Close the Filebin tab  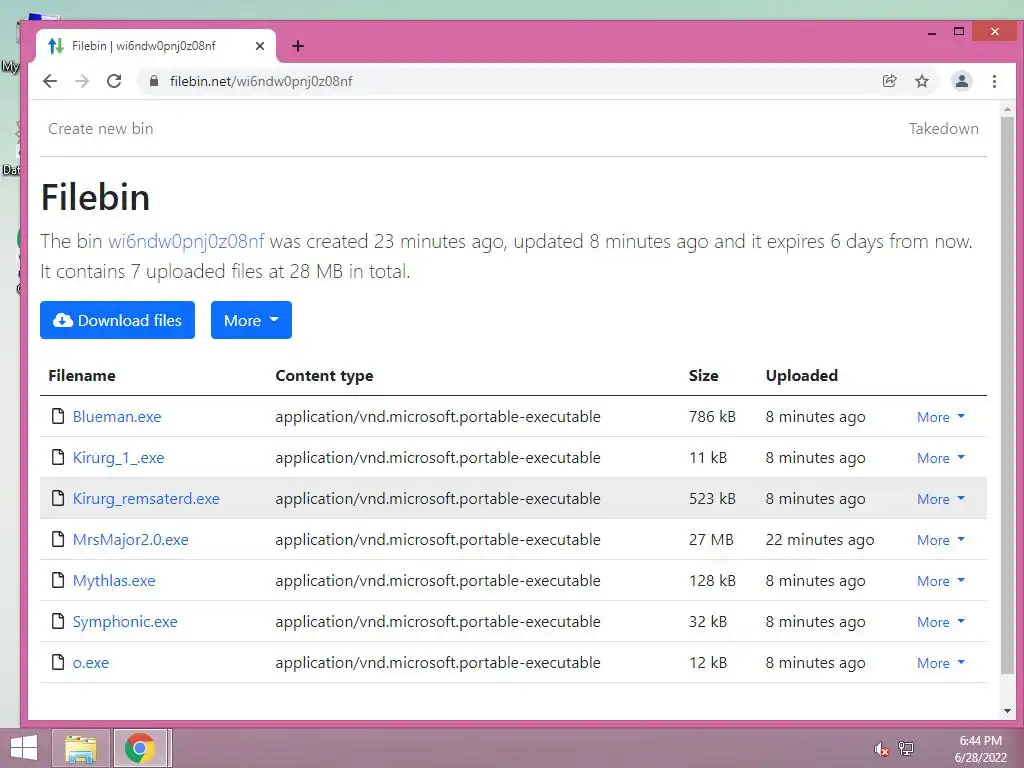click(260, 46)
